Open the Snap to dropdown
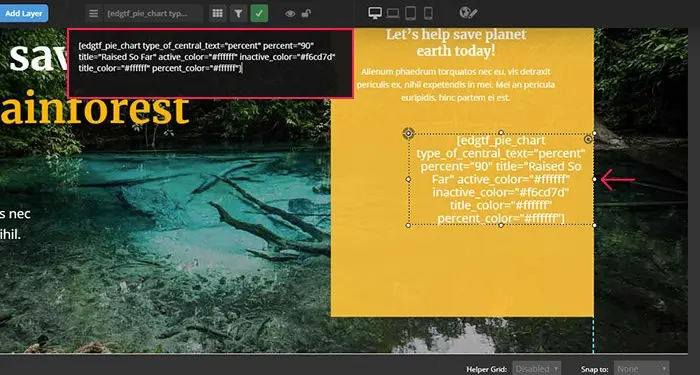700x375 pixels. (x=642, y=369)
